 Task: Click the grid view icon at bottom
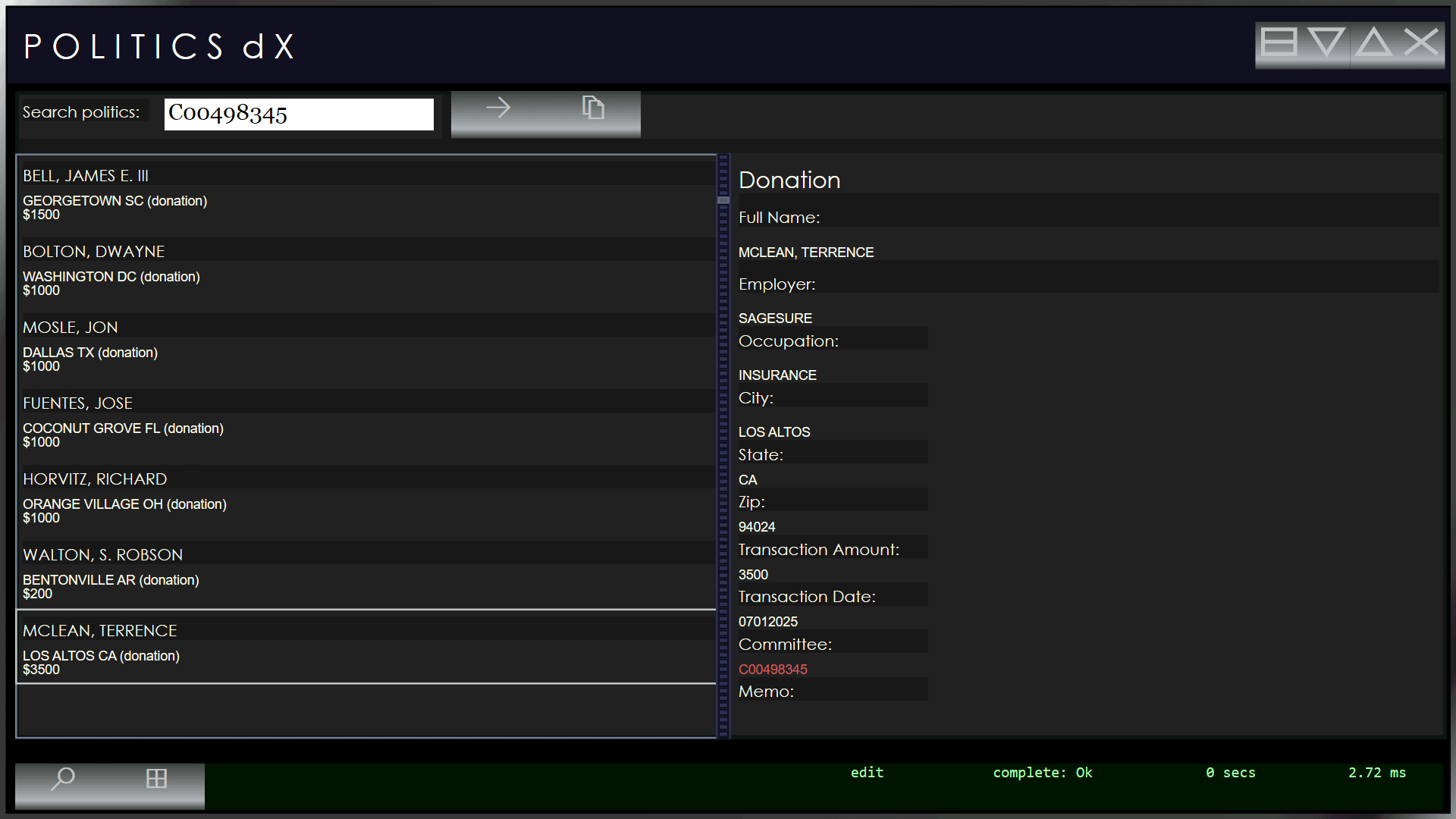[156, 778]
